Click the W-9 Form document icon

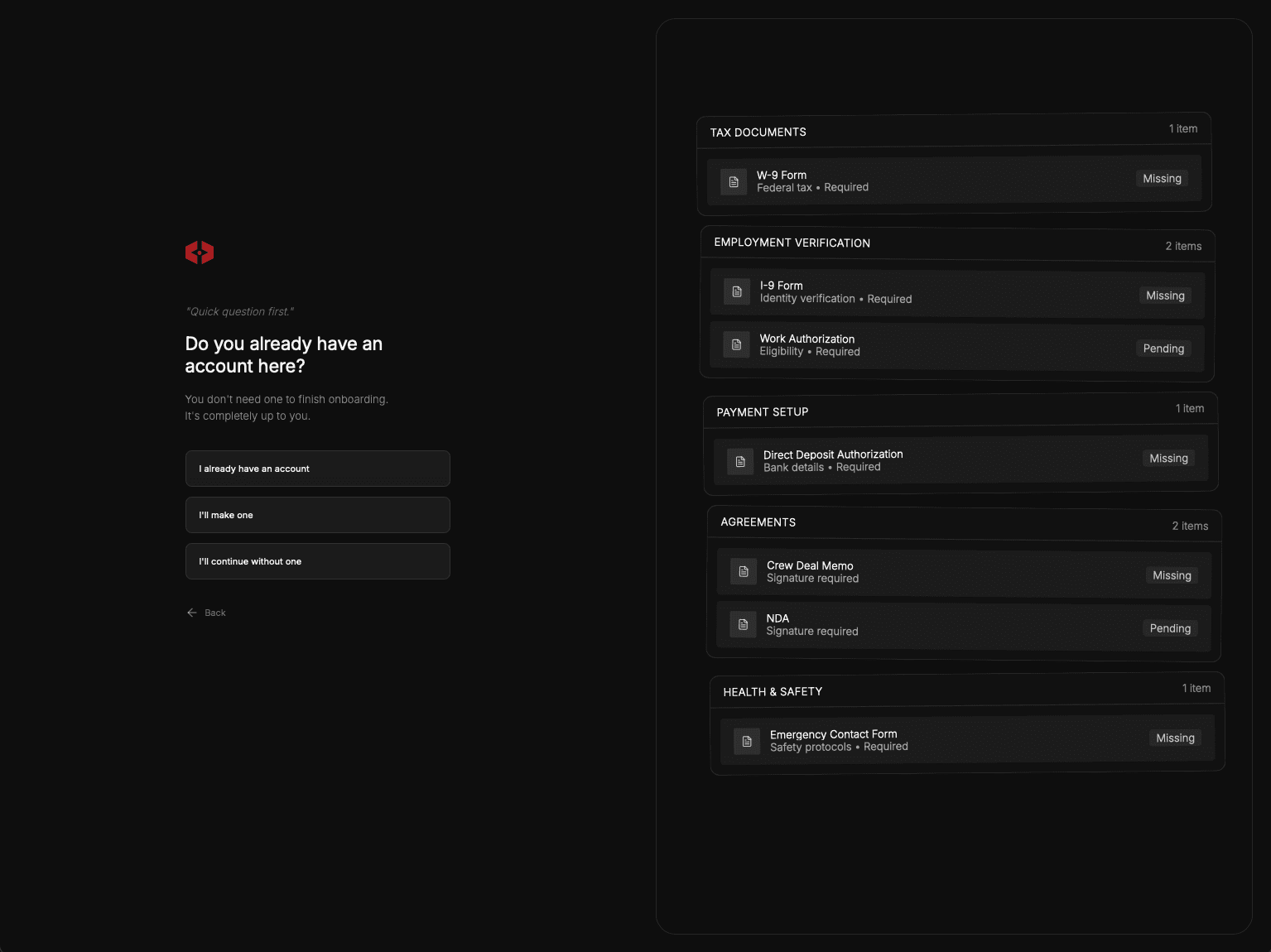point(734,182)
